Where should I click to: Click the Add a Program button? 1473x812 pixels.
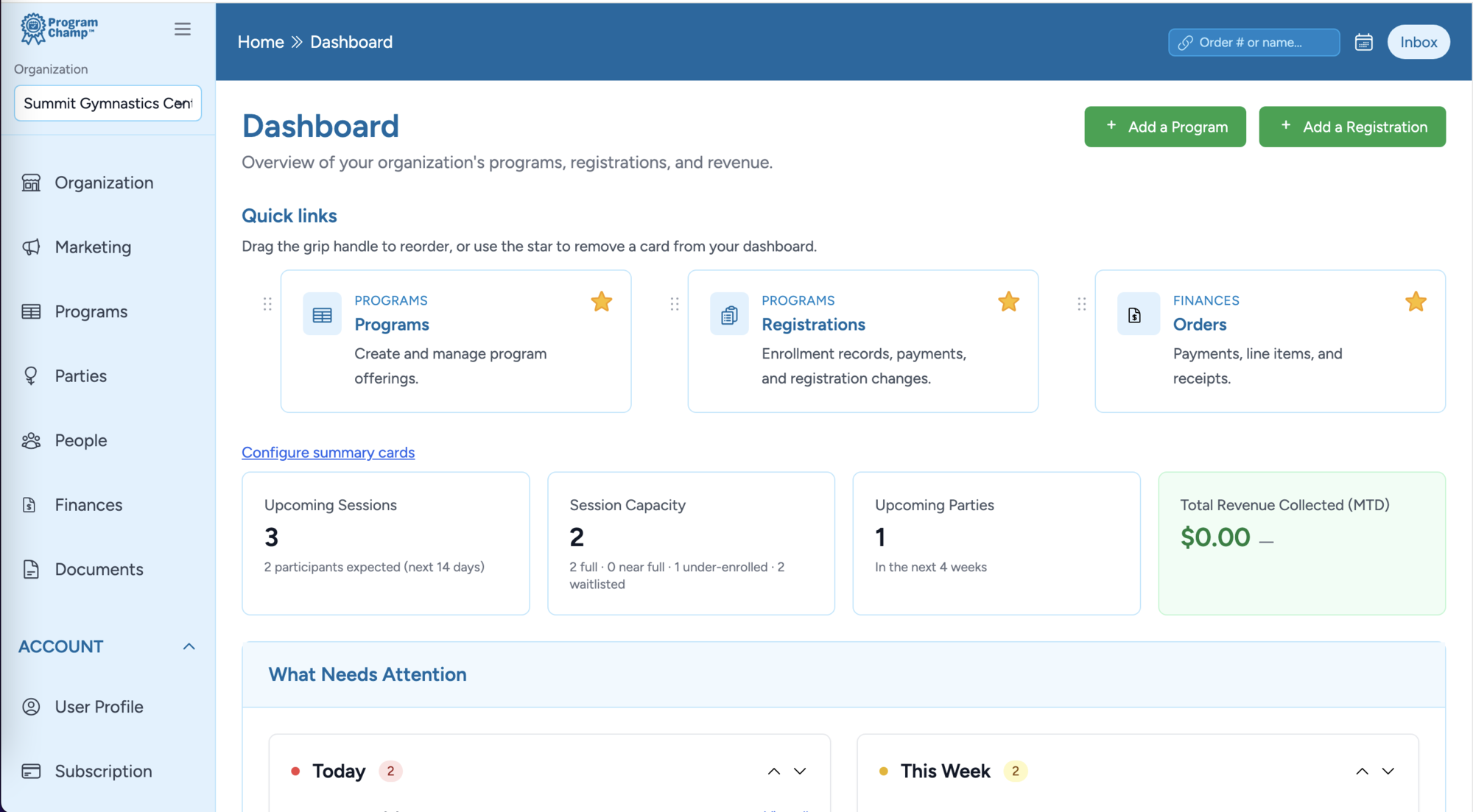pyautogui.click(x=1164, y=127)
